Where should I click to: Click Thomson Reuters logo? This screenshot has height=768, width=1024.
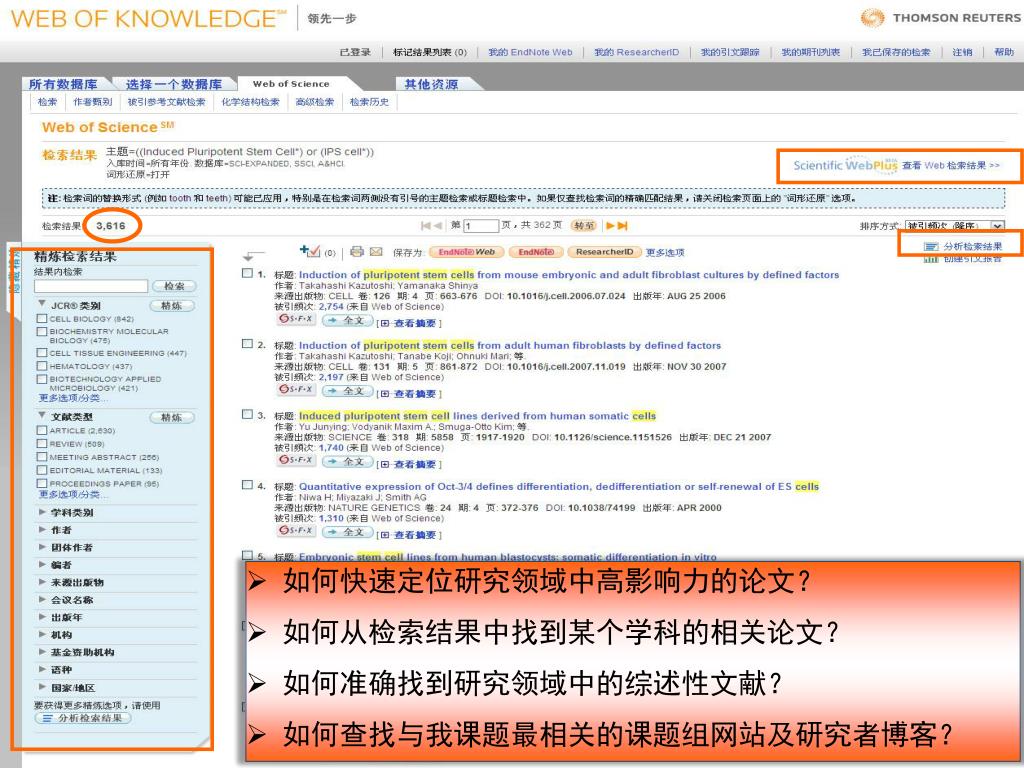click(x=940, y=18)
